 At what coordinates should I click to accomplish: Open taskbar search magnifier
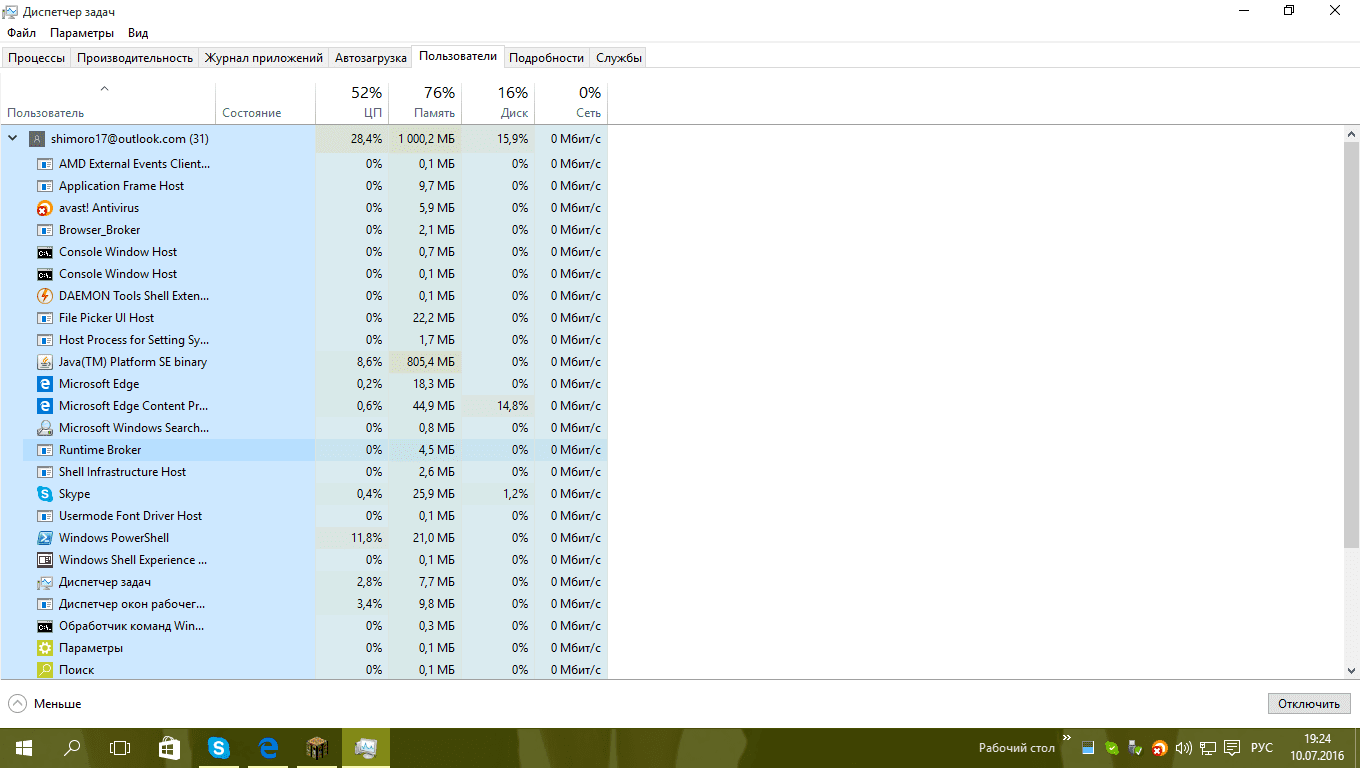pyautogui.click(x=72, y=747)
